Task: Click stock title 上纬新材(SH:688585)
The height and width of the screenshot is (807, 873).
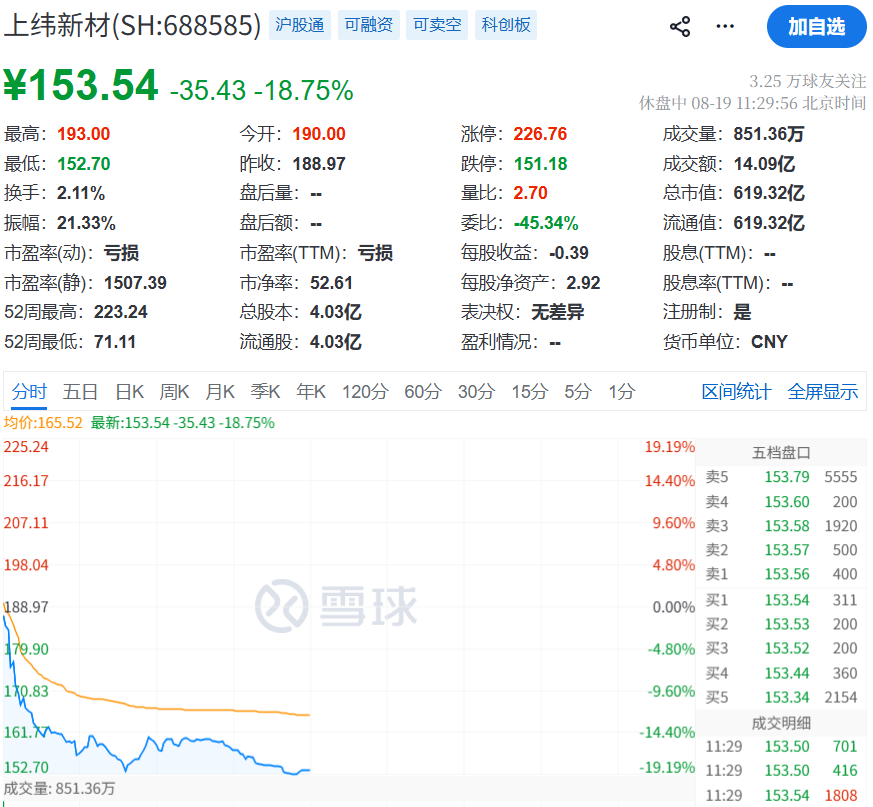Action: [133, 25]
